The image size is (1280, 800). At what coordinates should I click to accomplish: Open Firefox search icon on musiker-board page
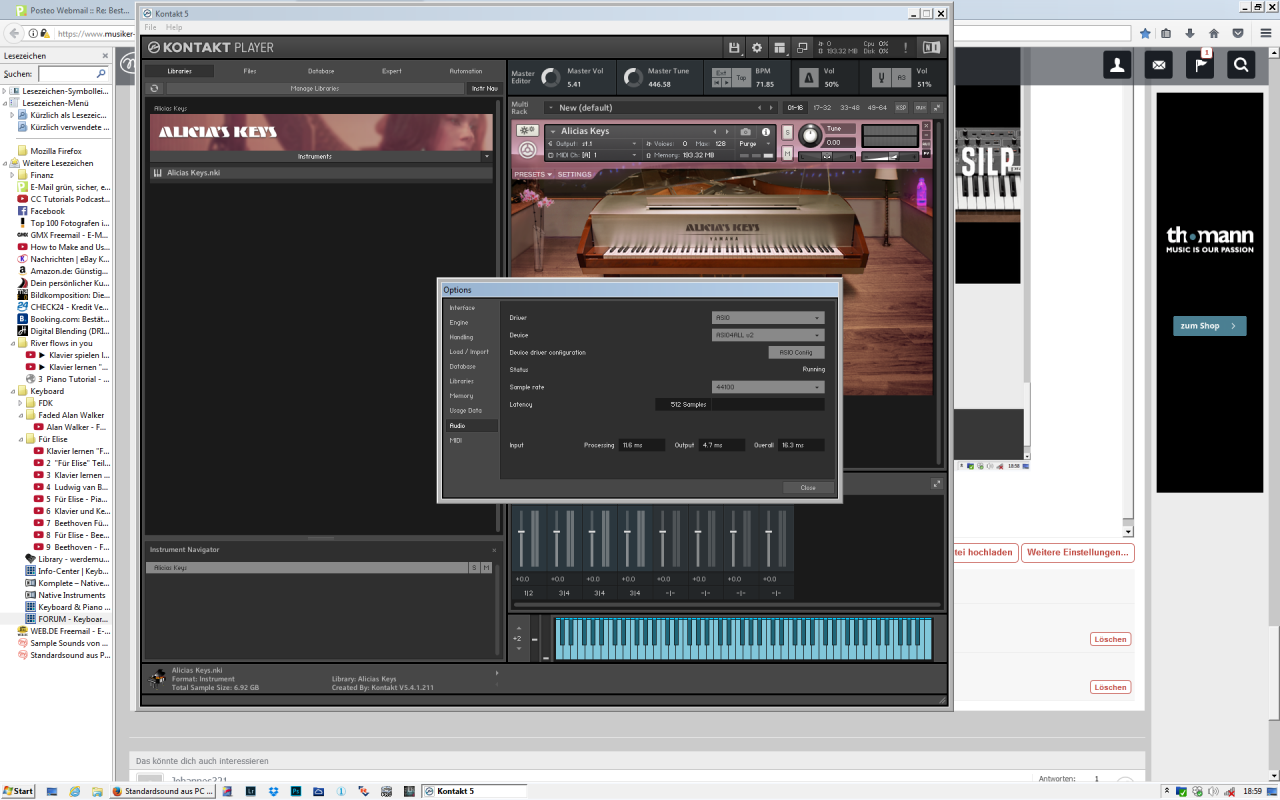pyautogui.click(x=1241, y=65)
